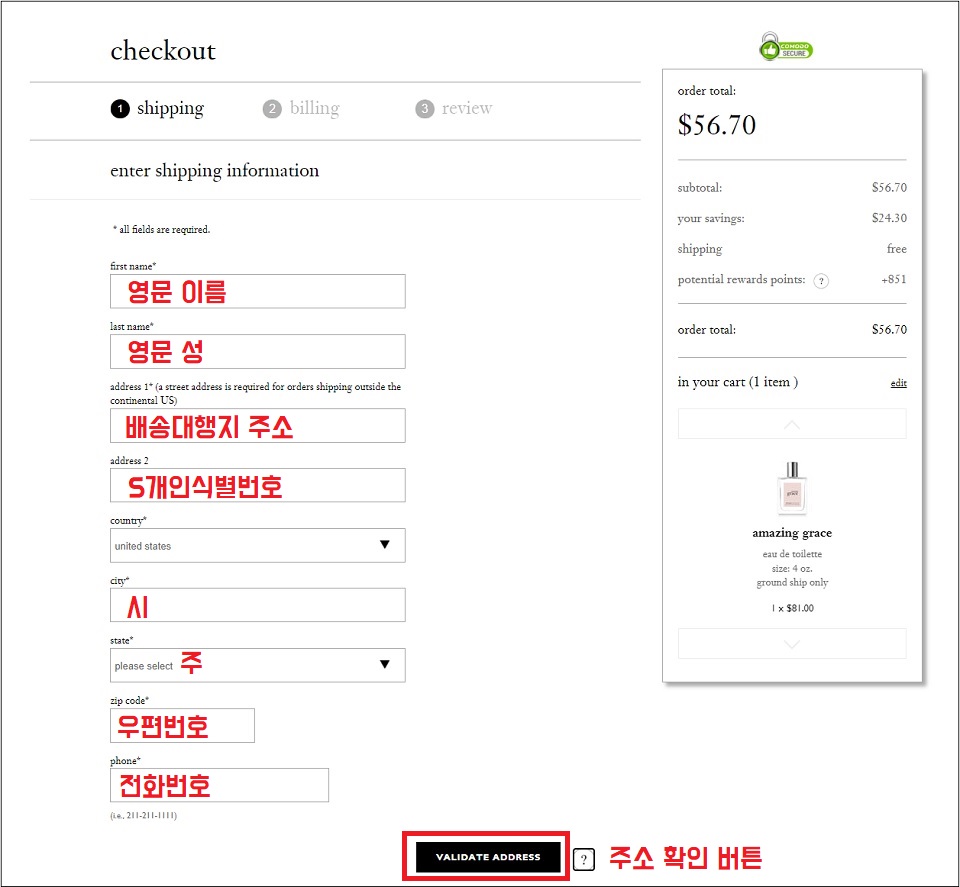This screenshot has width=960, height=887.
Task: Open help icon beside Validate Address
Action: pyautogui.click(x=584, y=859)
